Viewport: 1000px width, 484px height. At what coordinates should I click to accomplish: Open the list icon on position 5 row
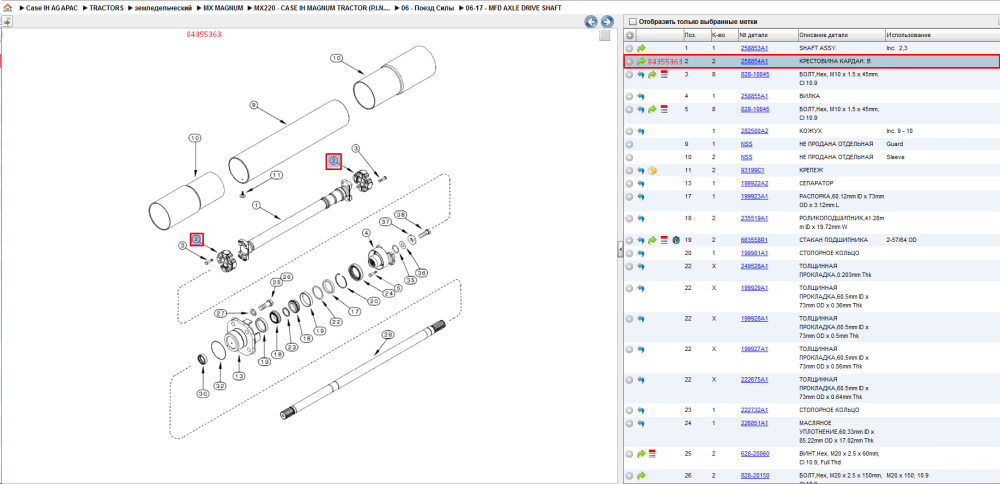point(663,110)
